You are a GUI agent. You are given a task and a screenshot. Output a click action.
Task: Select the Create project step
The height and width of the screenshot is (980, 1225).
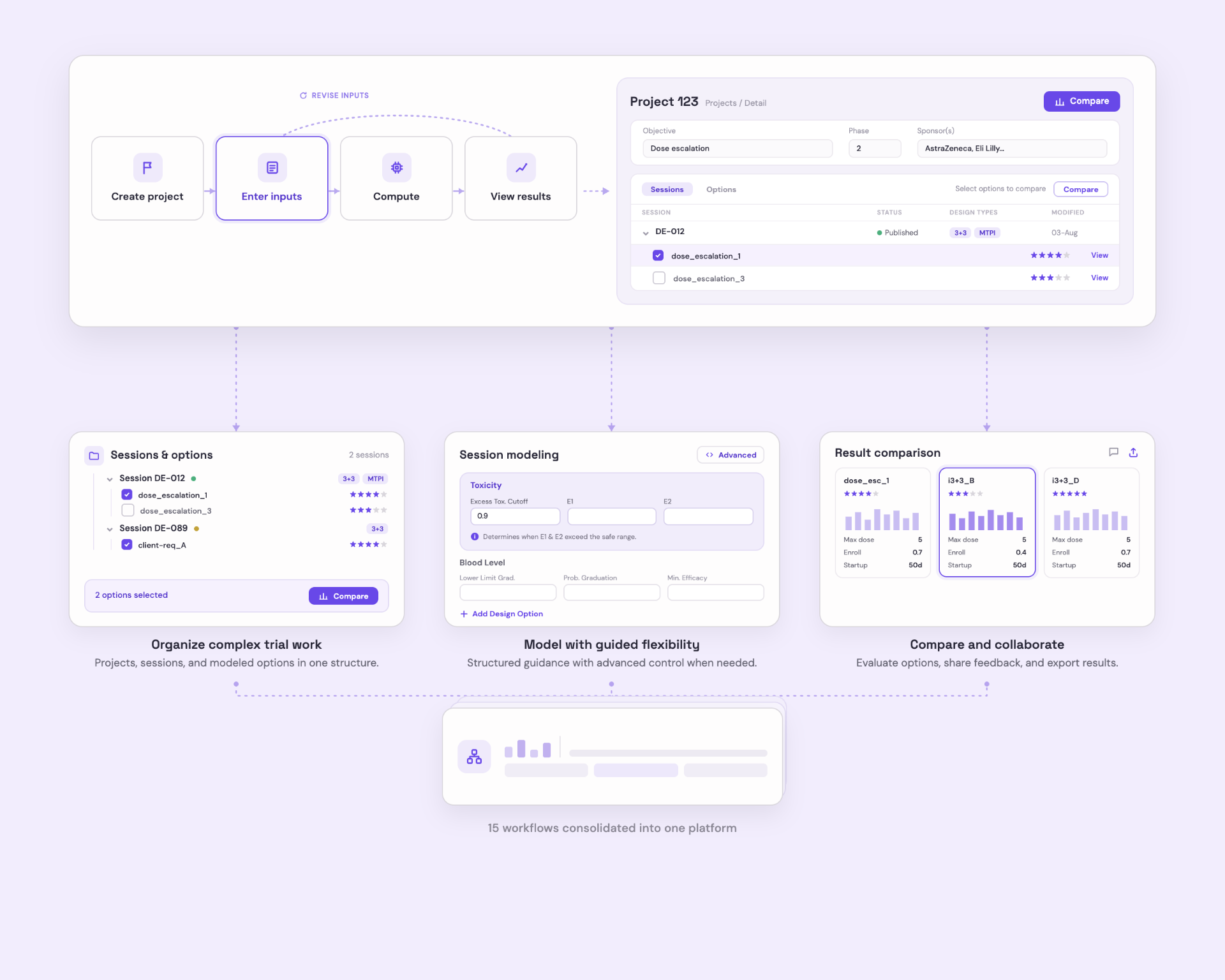147,179
